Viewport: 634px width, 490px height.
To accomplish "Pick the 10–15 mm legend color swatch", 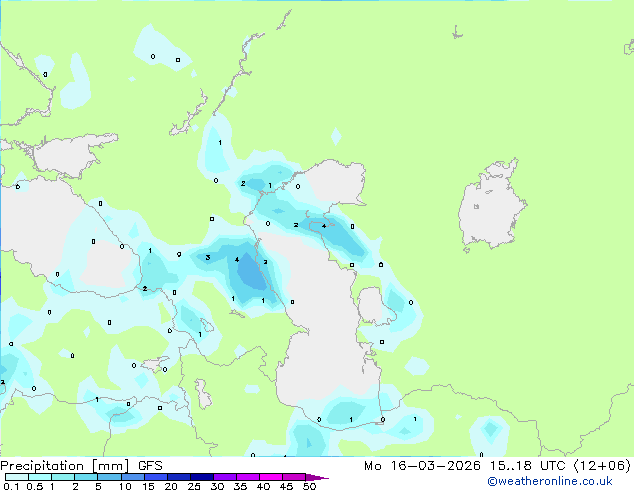I will tap(133, 477).
